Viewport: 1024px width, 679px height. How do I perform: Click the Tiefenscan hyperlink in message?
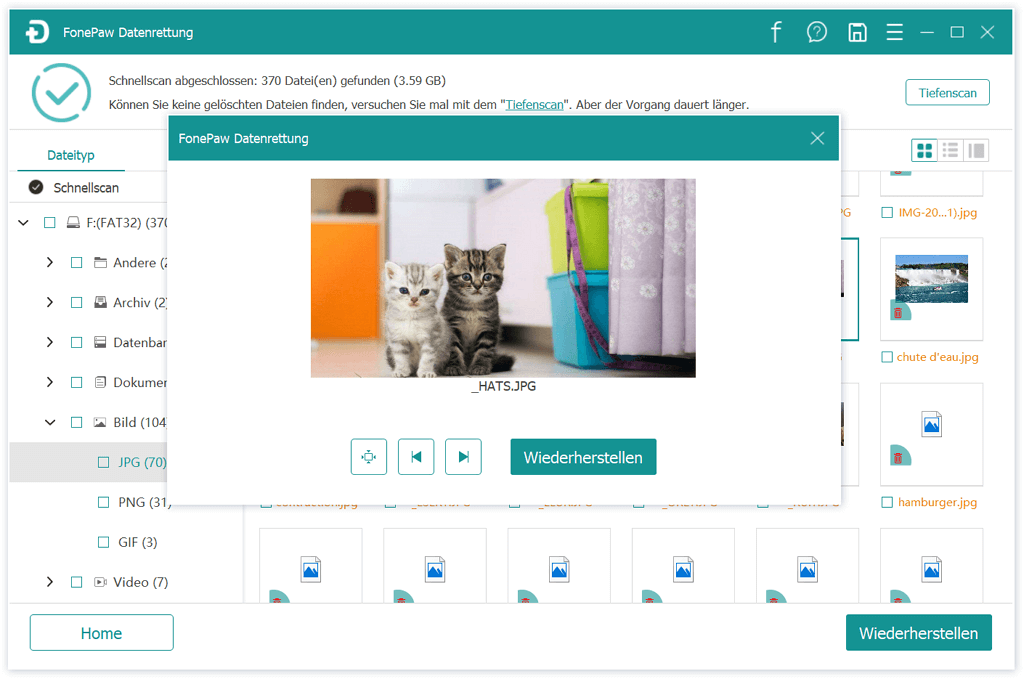tap(534, 104)
